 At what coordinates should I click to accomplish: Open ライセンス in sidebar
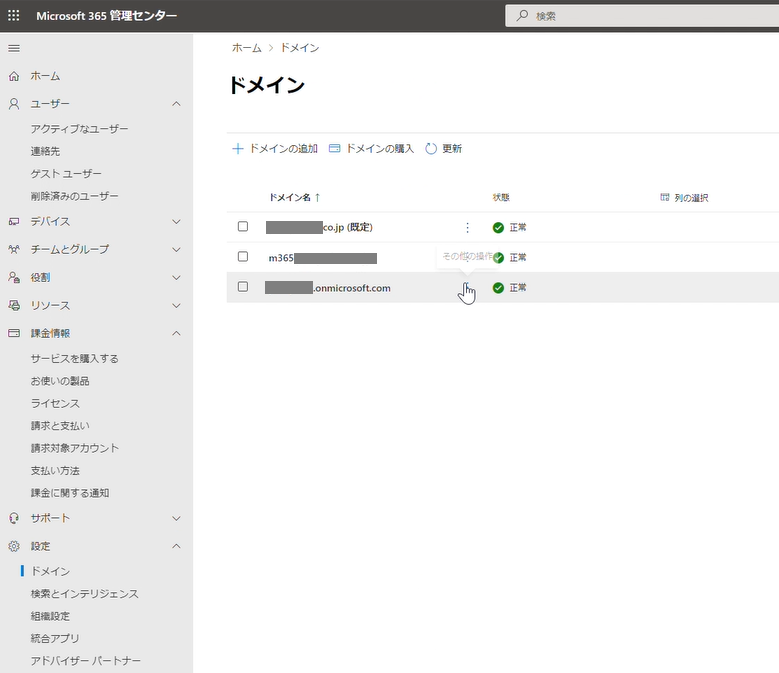(55, 403)
